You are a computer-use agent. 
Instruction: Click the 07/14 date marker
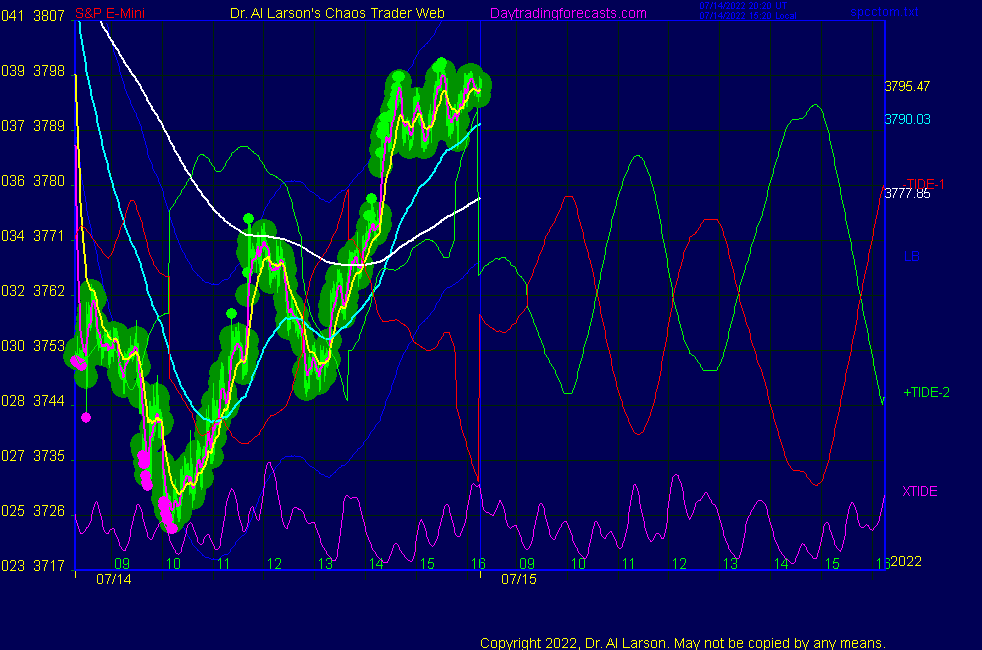click(x=113, y=579)
